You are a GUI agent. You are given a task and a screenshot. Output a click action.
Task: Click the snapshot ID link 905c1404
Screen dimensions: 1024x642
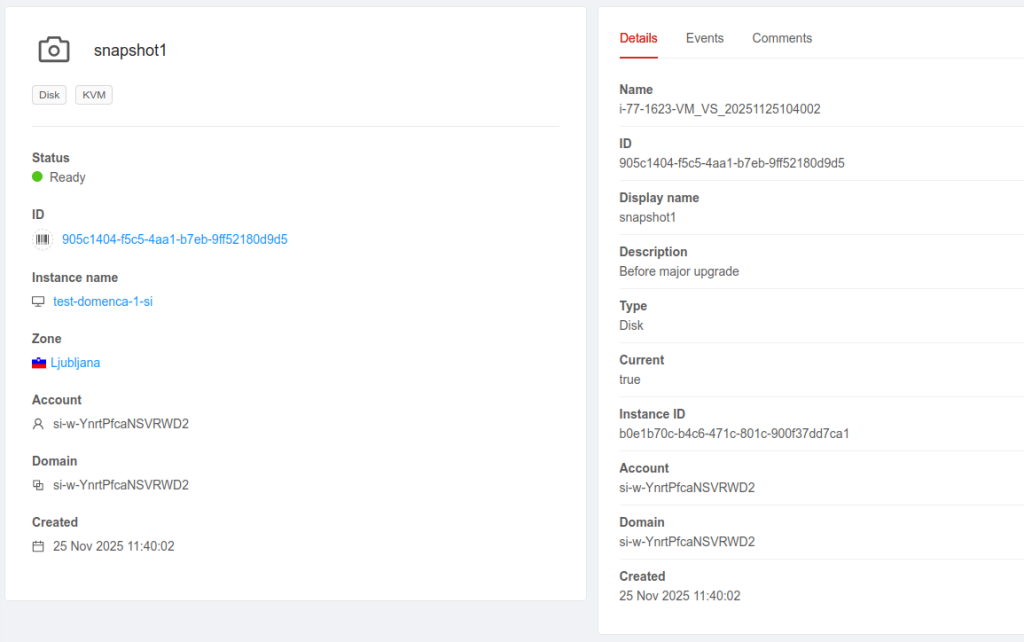tap(174, 240)
